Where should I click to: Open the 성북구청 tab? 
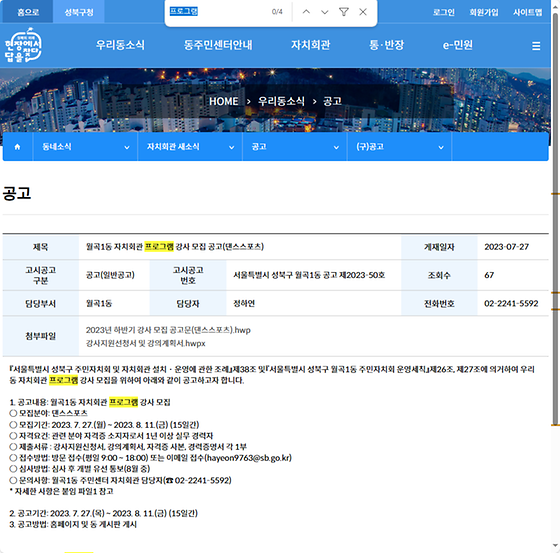click(x=79, y=12)
